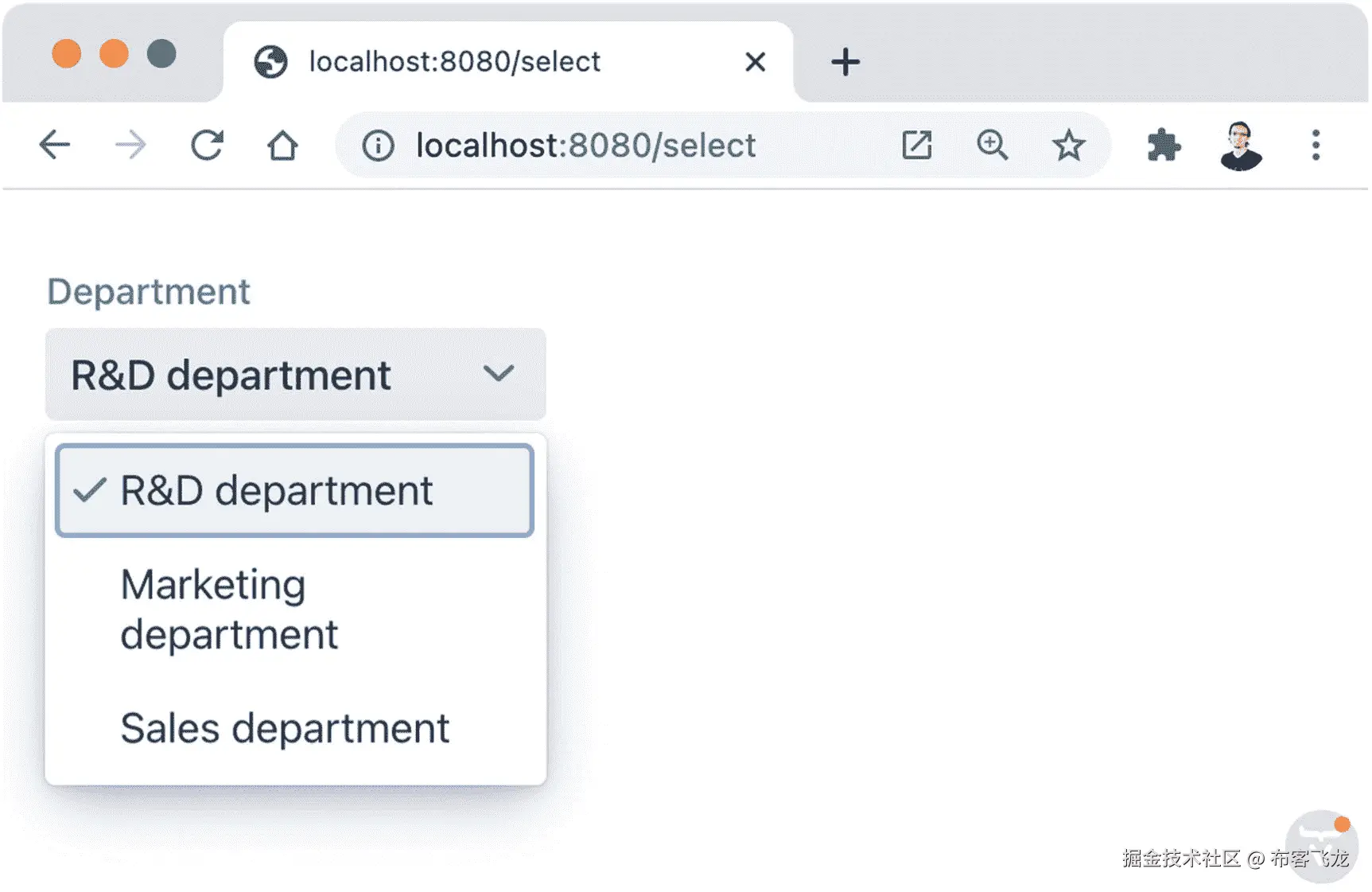Screen dimensions: 1372x892
Task: Collapse the Department dropdown via chevron
Action: click(499, 373)
